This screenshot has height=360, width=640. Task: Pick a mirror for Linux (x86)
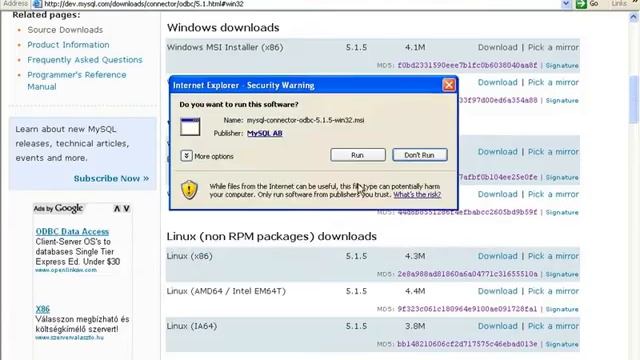(553, 256)
